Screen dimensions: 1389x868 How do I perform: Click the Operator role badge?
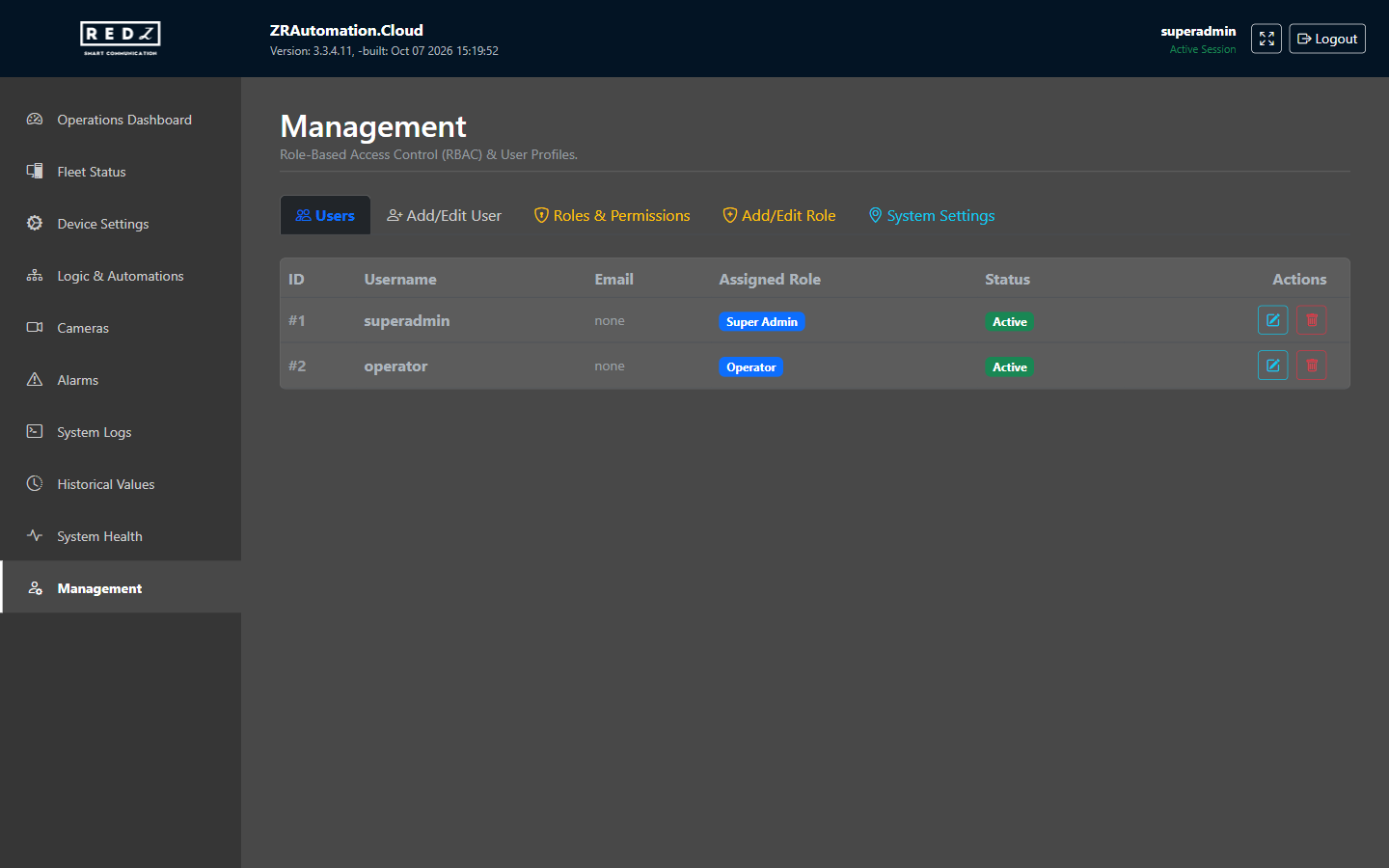[750, 367]
